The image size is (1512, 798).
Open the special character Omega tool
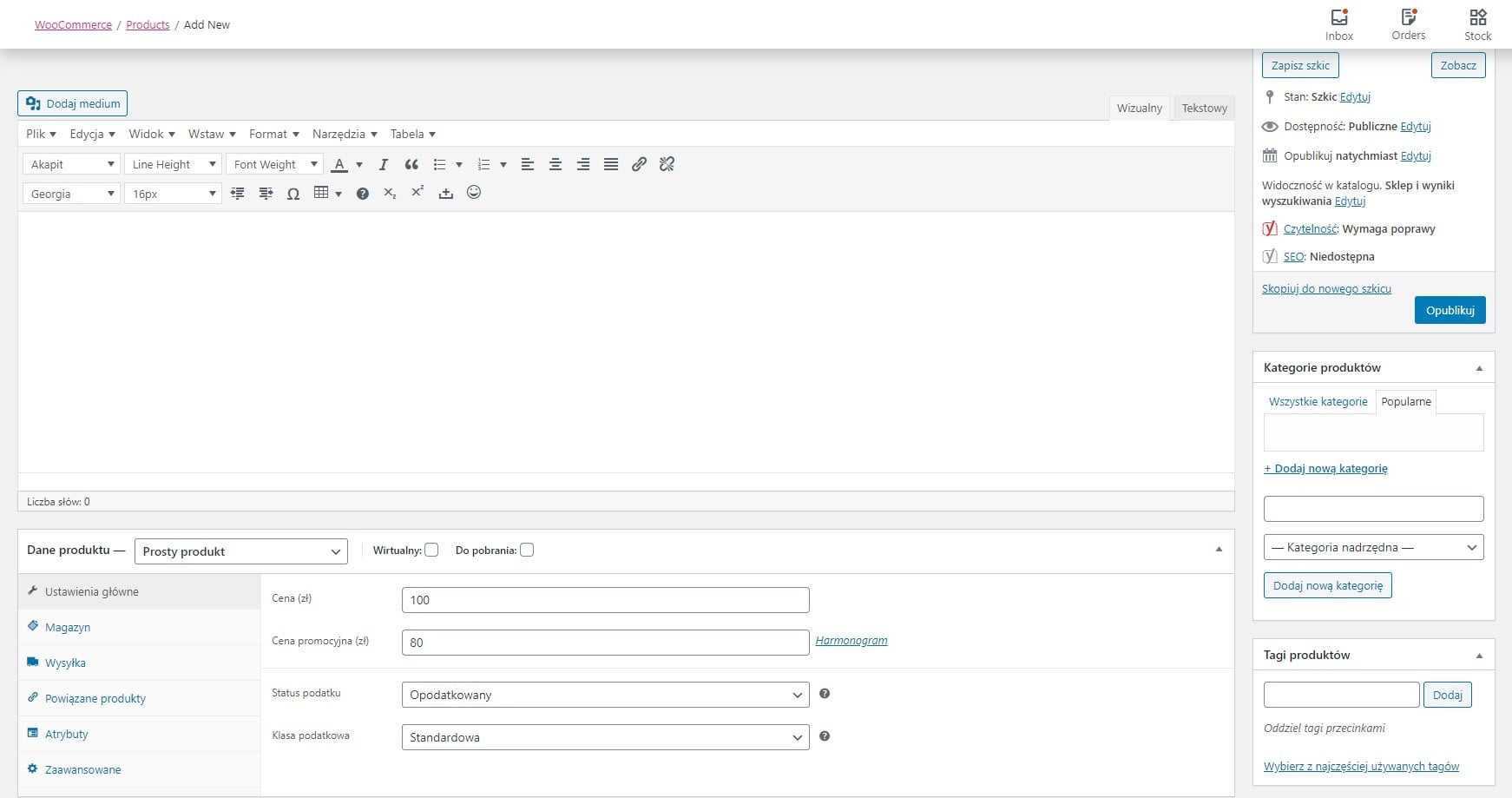(x=293, y=194)
